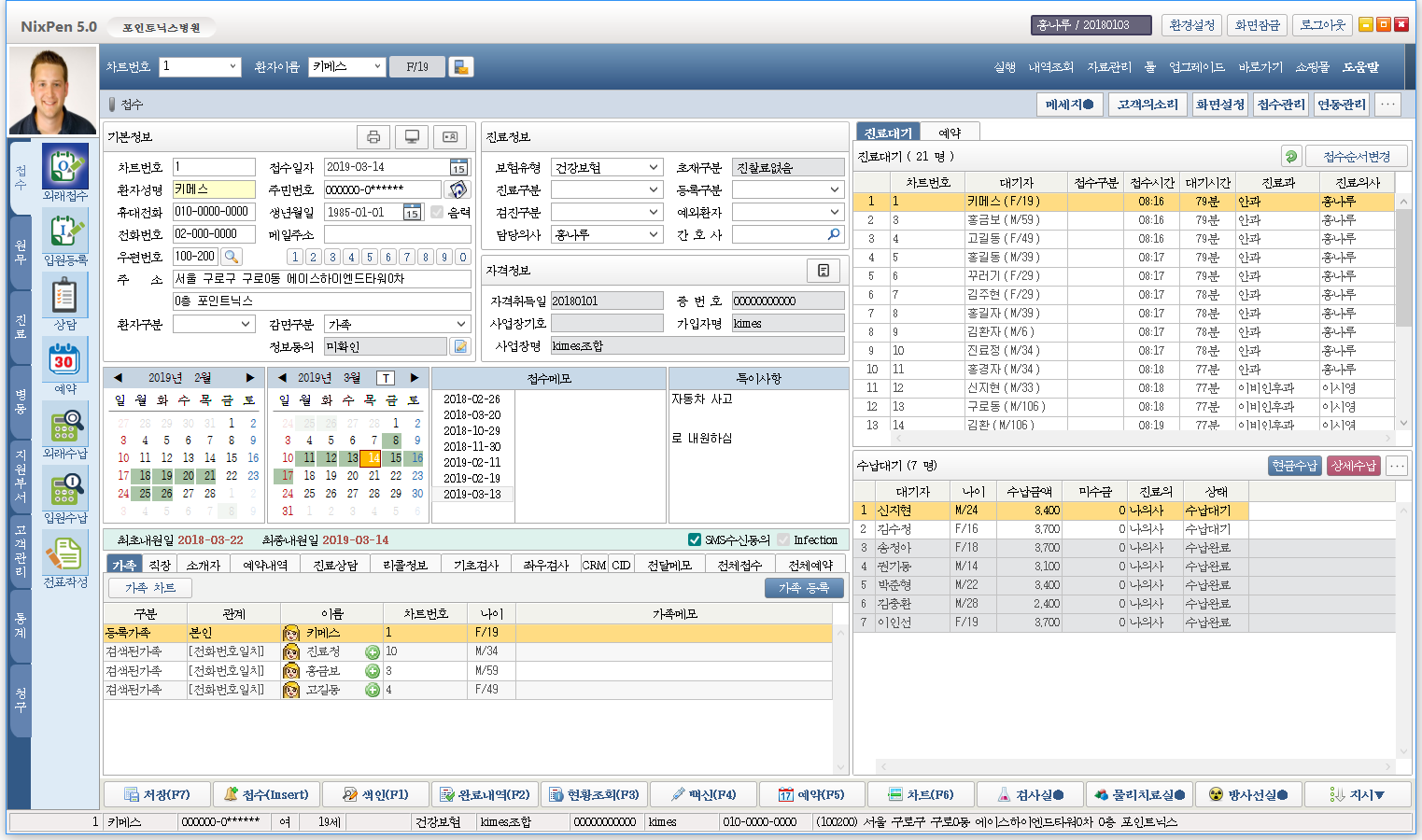Viewport: 1422px width, 840px height.
Task: Toggle the 음력 checkbox
Action: click(x=437, y=212)
